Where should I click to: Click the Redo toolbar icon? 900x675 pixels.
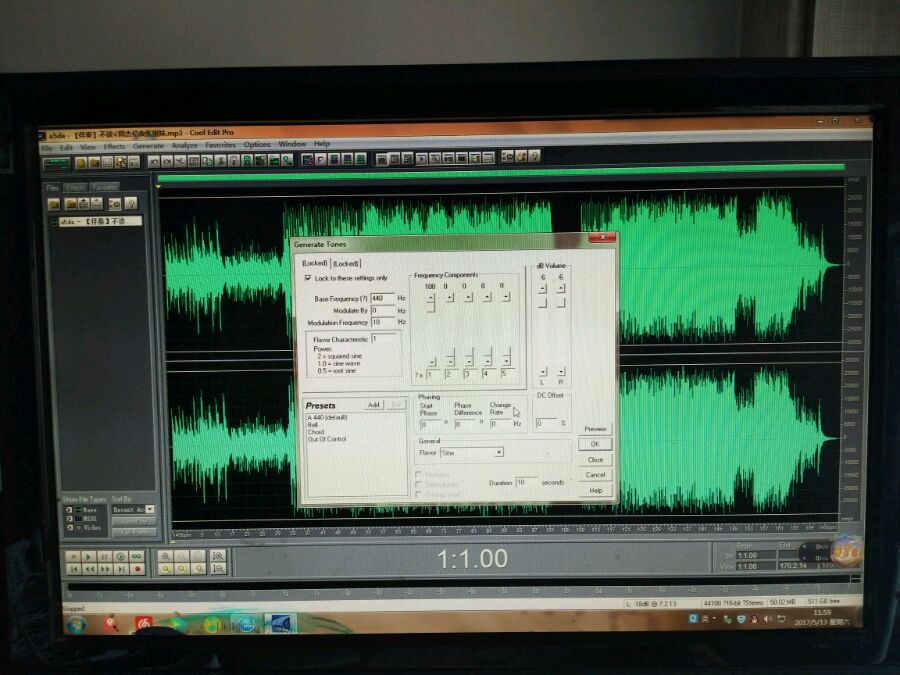(x=167, y=162)
